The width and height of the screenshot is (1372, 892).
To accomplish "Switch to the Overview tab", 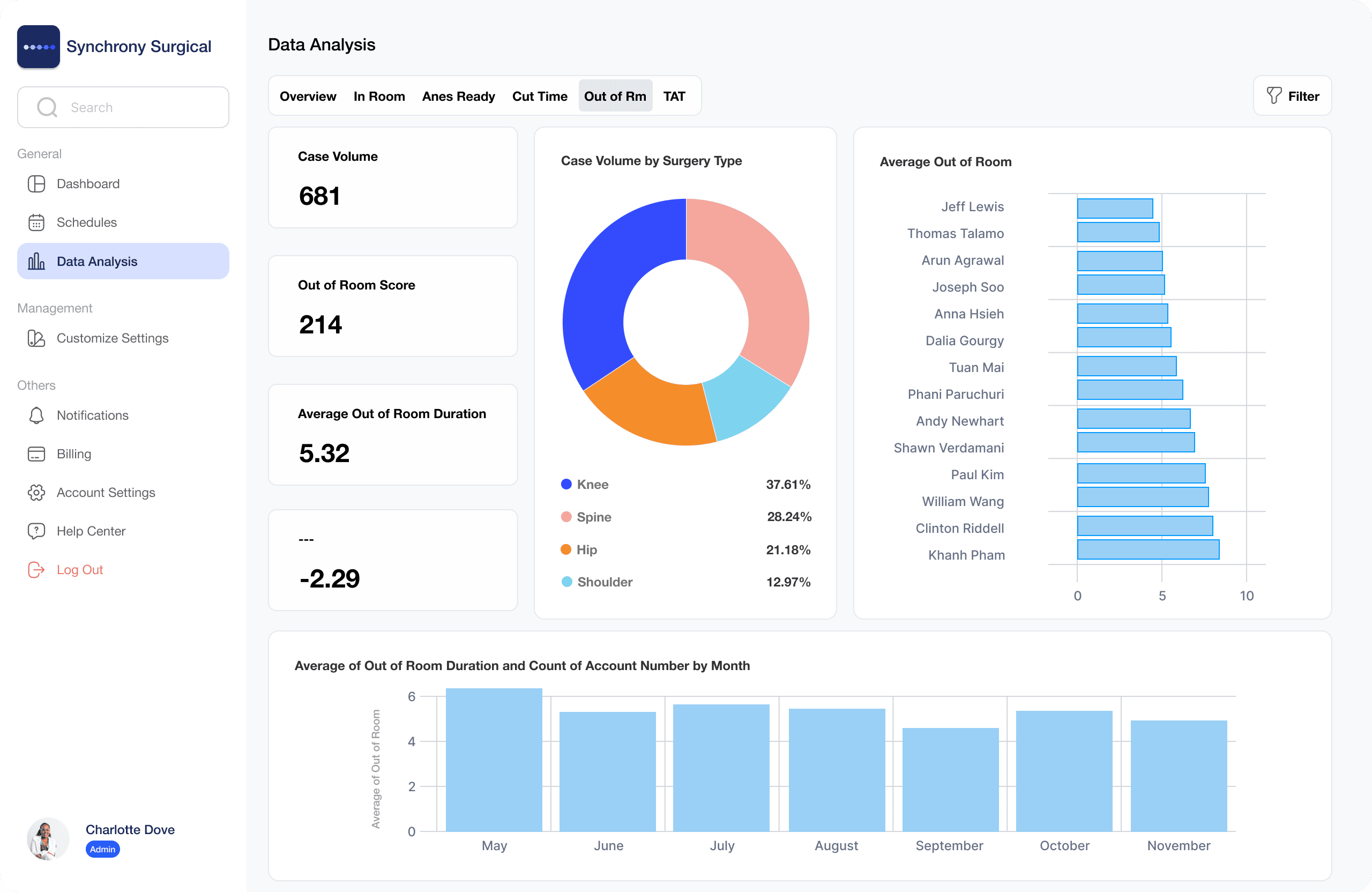I will coord(308,96).
